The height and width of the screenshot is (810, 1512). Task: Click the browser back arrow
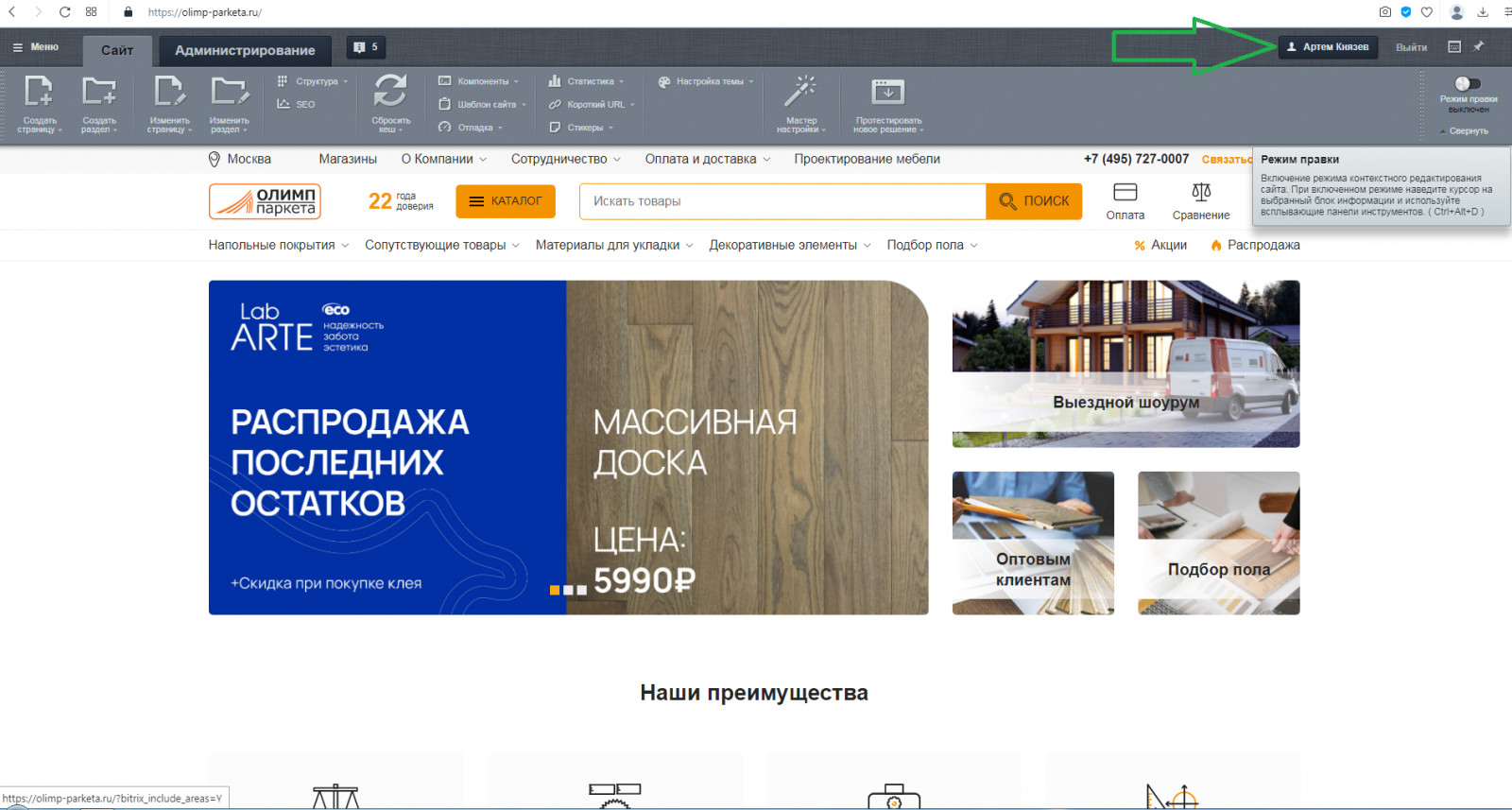click(x=12, y=12)
